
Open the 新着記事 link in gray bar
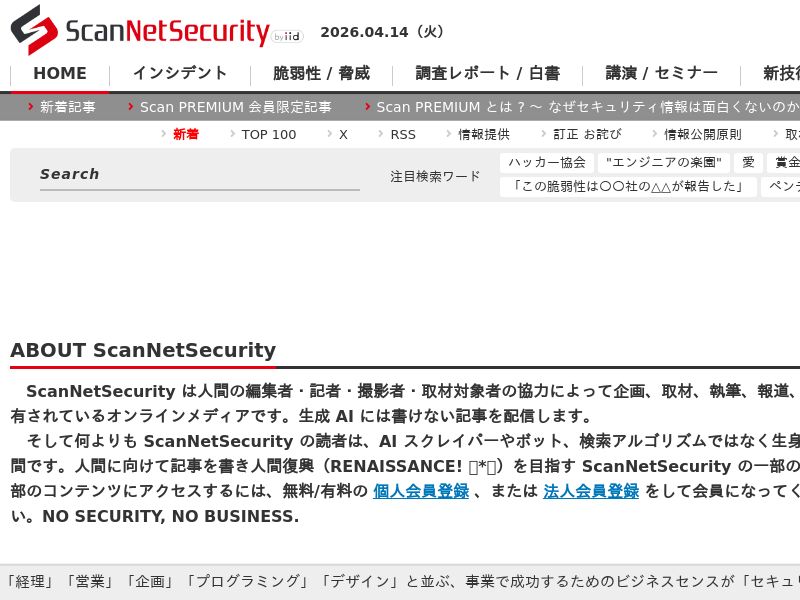pyautogui.click(x=67, y=107)
